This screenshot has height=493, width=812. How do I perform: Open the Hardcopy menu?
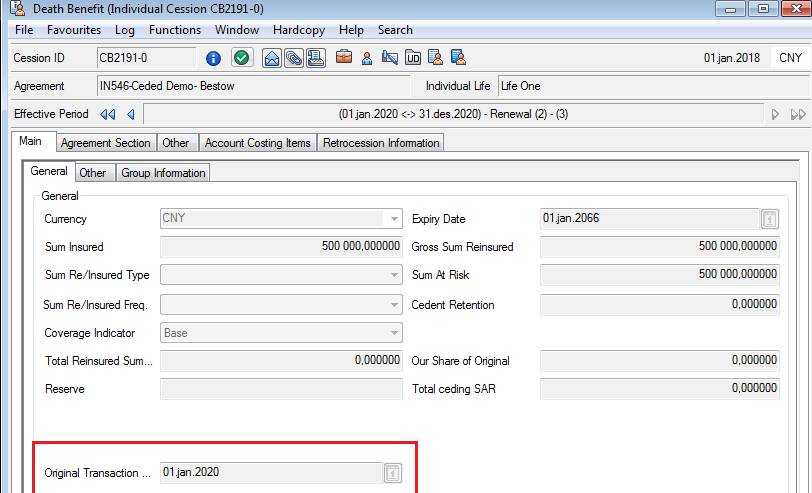coord(298,30)
